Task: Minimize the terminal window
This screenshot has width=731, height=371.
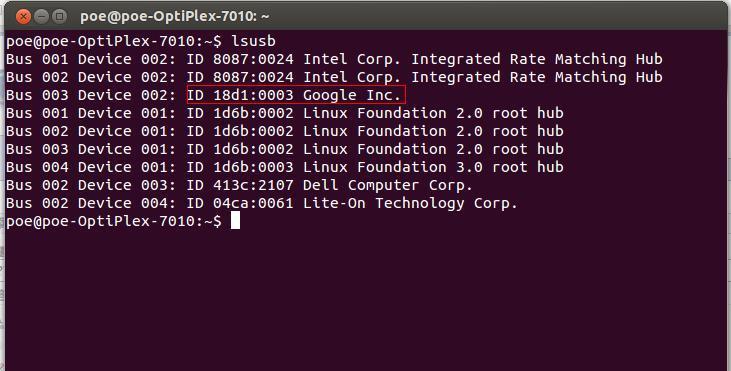Action: (41, 17)
